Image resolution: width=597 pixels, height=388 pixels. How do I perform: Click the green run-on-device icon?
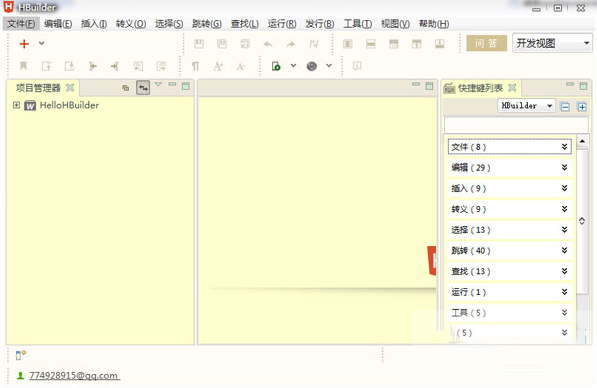pyautogui.click(x=276, y=66)
